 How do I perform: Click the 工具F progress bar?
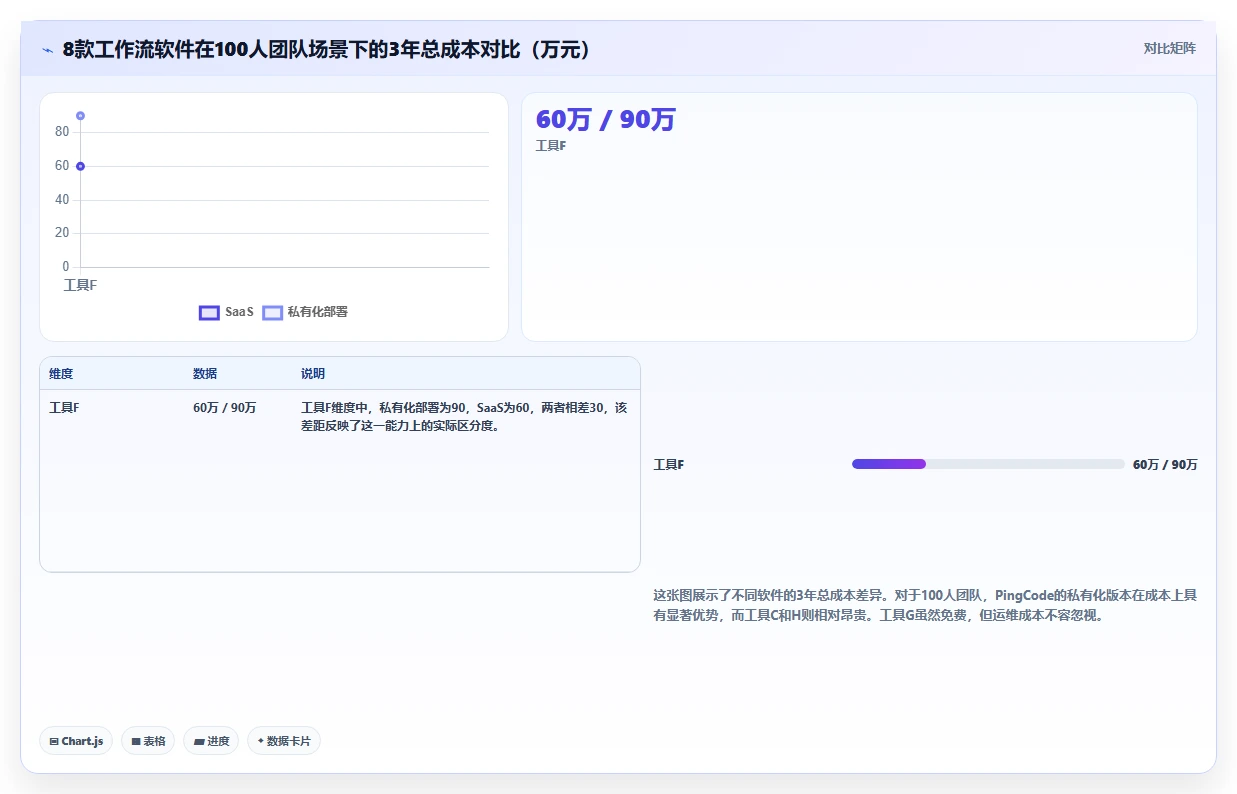pos(988,464)
